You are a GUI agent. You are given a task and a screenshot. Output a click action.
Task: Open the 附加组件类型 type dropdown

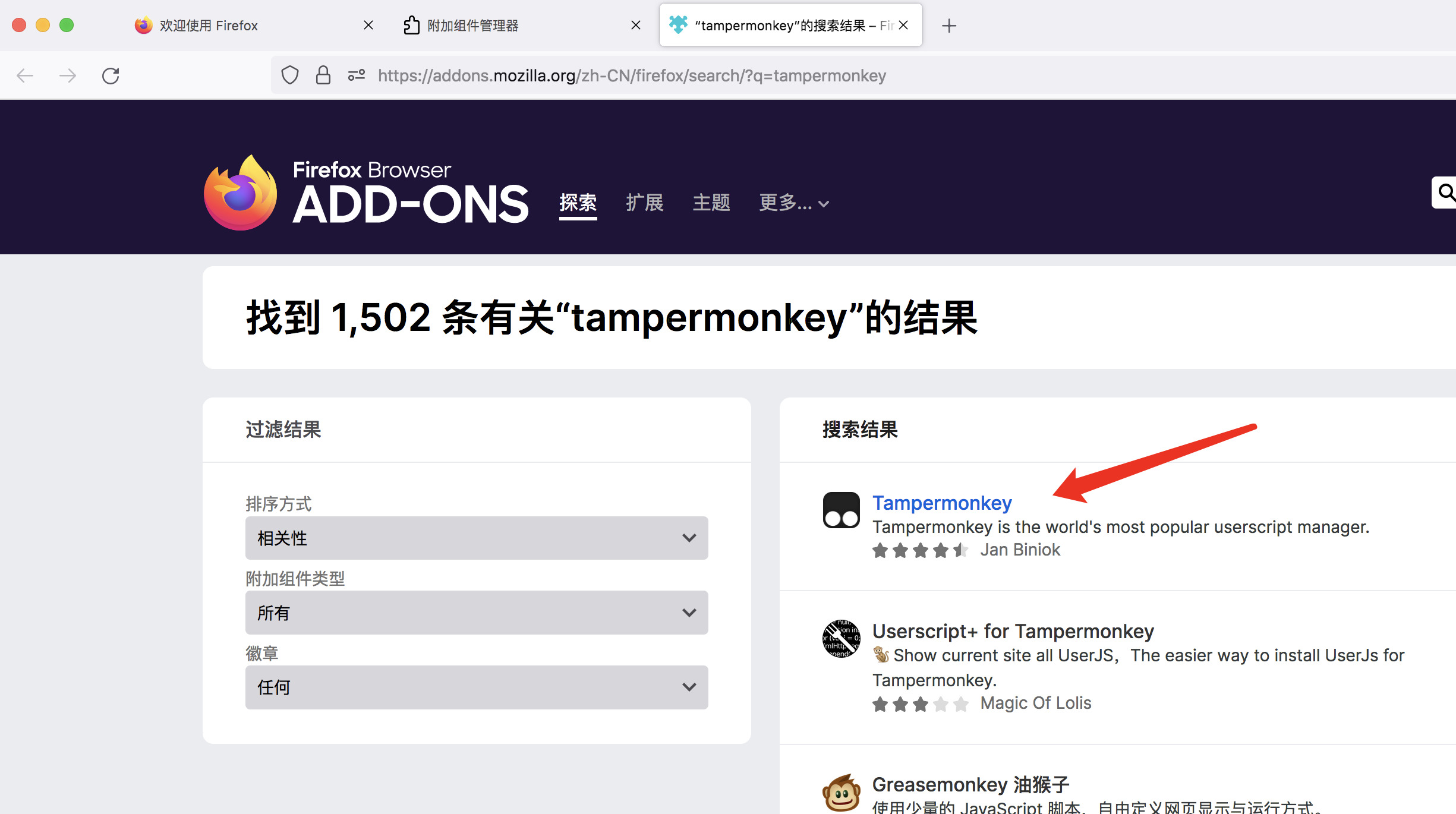point(476,613)
